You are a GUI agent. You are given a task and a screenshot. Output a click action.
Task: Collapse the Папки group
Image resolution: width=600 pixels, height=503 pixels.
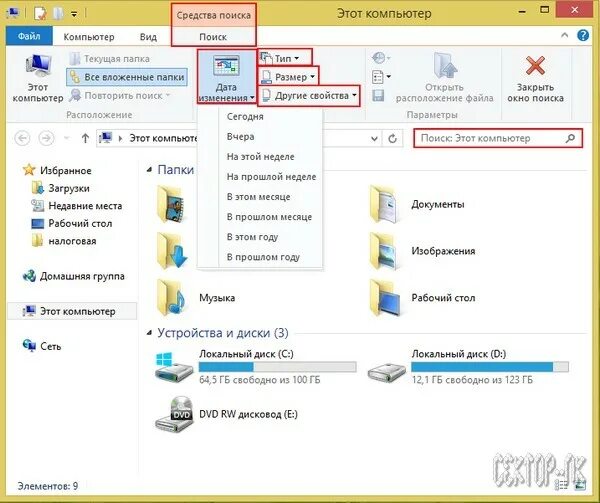(x=149, y=170)
